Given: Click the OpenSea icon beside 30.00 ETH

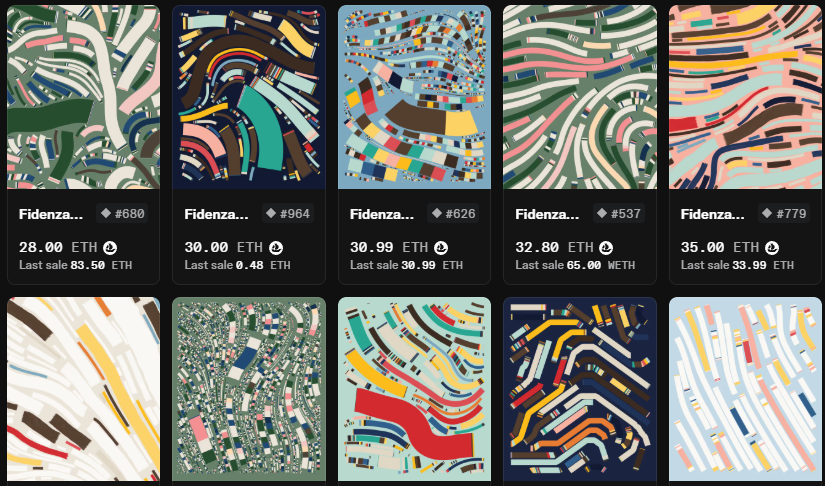Looking at the screenshot, I should (276, 247).
